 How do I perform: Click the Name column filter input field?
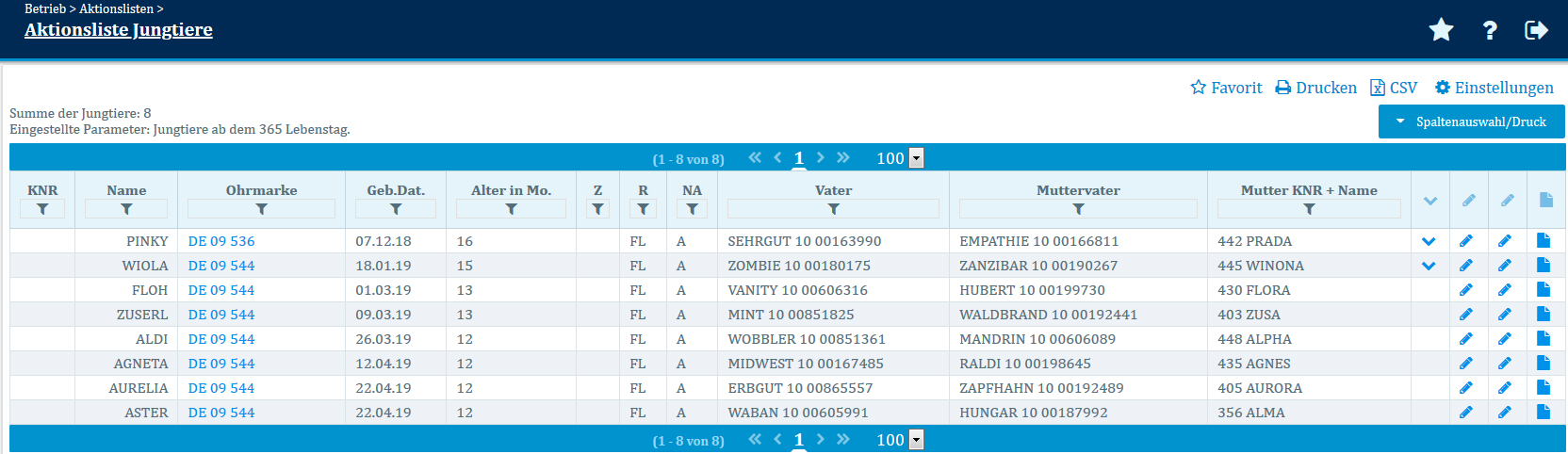coord(126,209)
